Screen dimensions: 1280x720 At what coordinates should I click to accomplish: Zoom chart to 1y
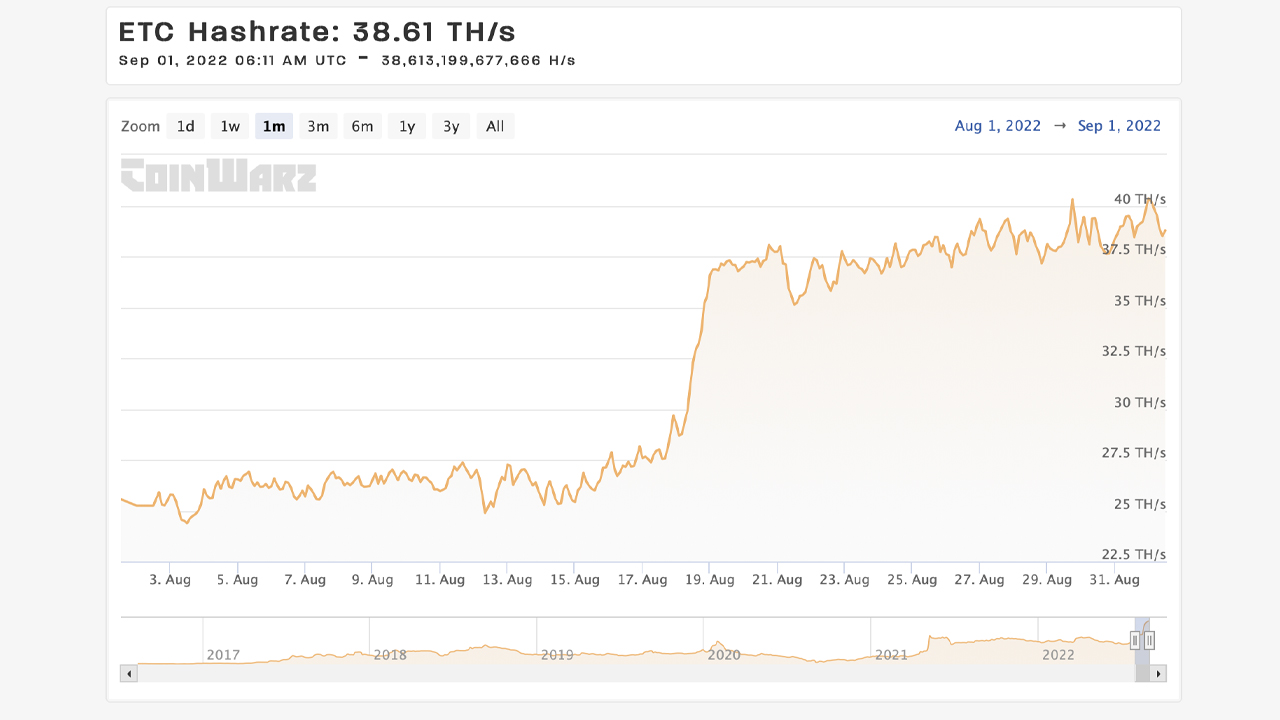point(407,126)
